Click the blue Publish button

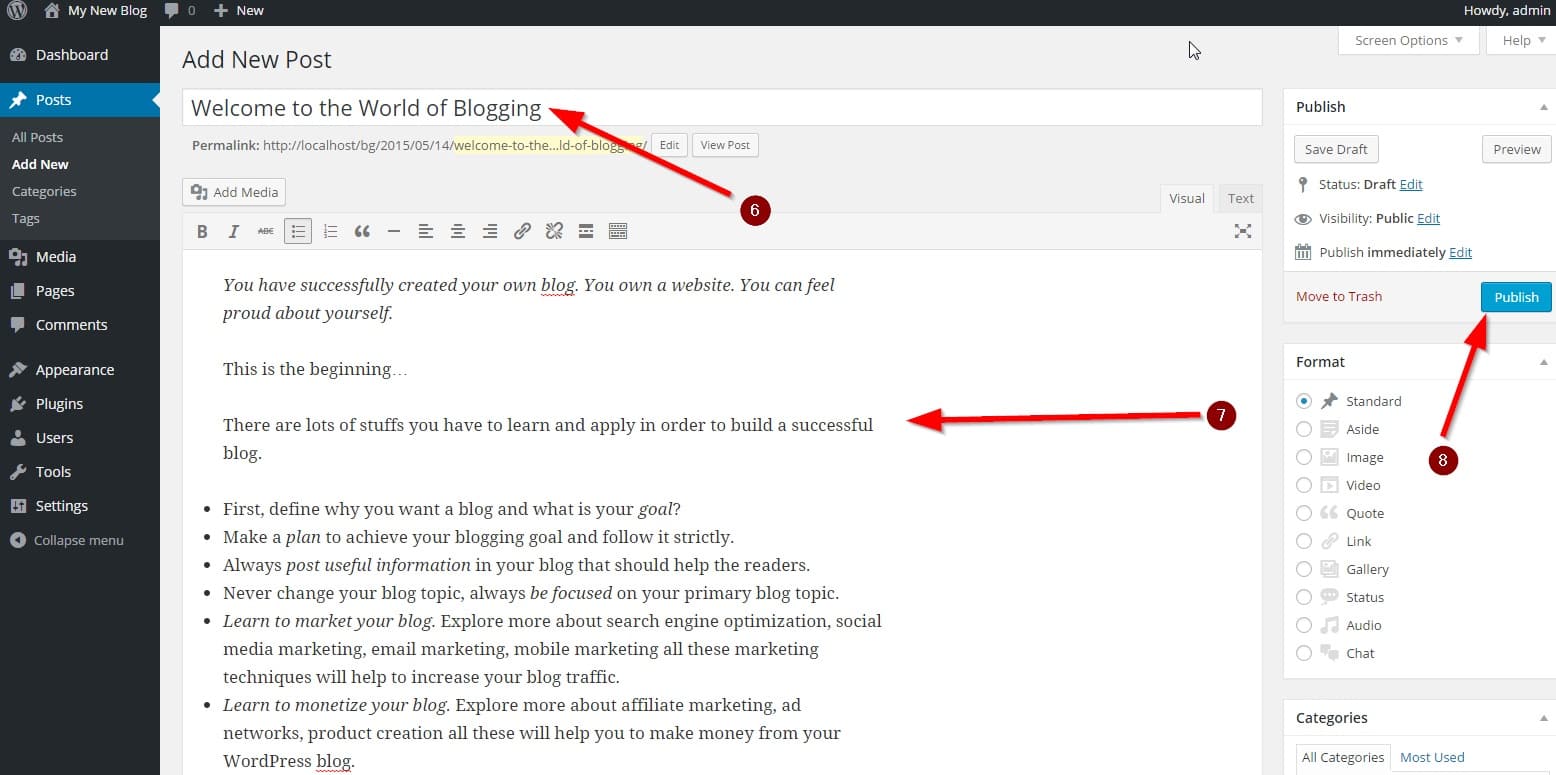pos(1516,297)
